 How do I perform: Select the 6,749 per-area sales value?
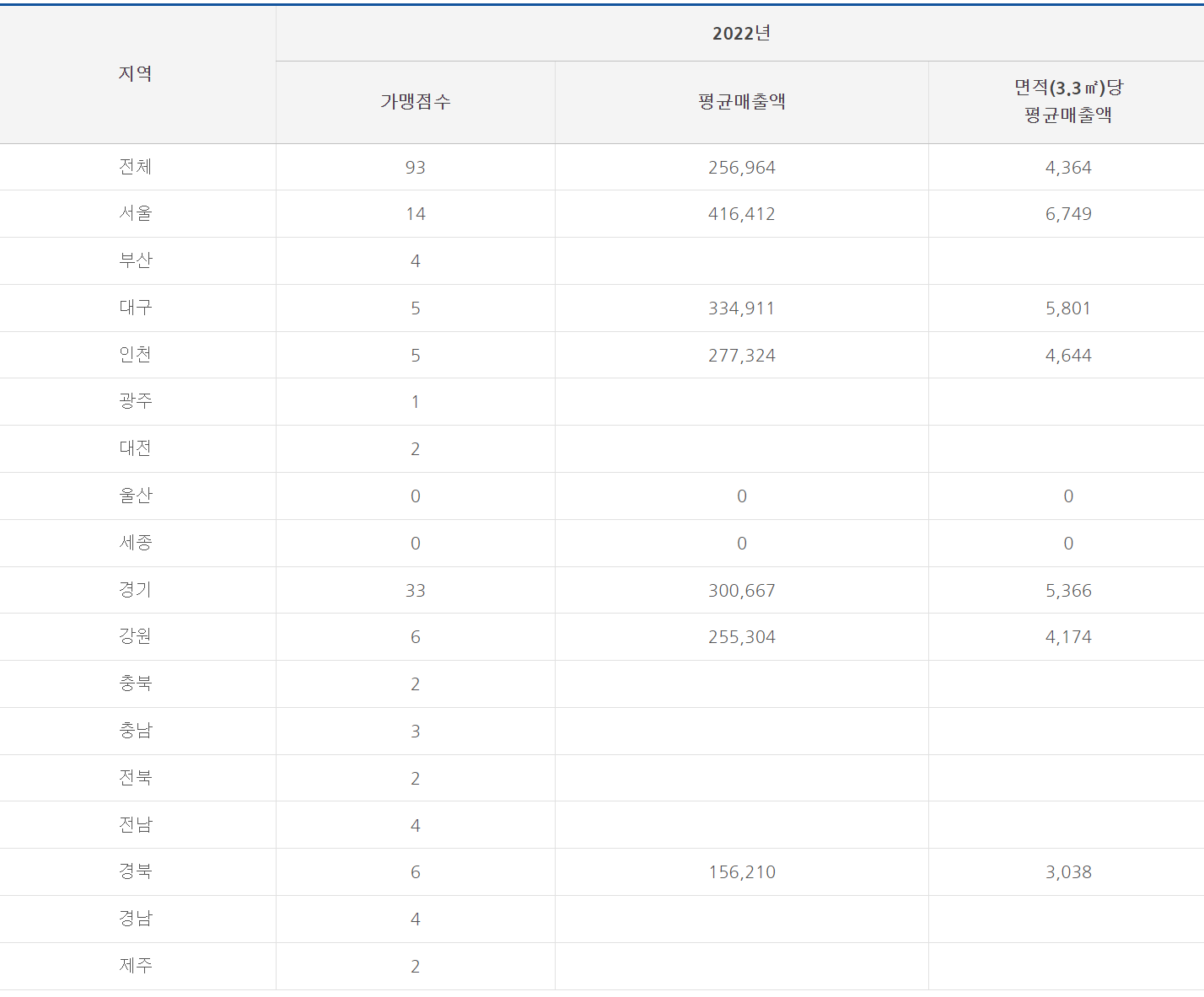point(1068,214)
